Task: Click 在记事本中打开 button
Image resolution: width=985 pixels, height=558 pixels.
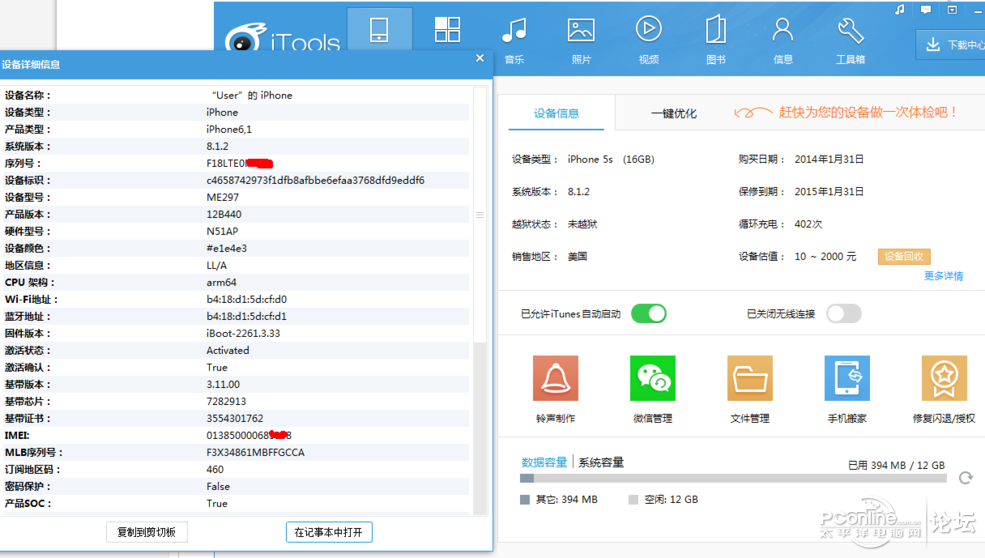Action: click(x=329, y=532)
